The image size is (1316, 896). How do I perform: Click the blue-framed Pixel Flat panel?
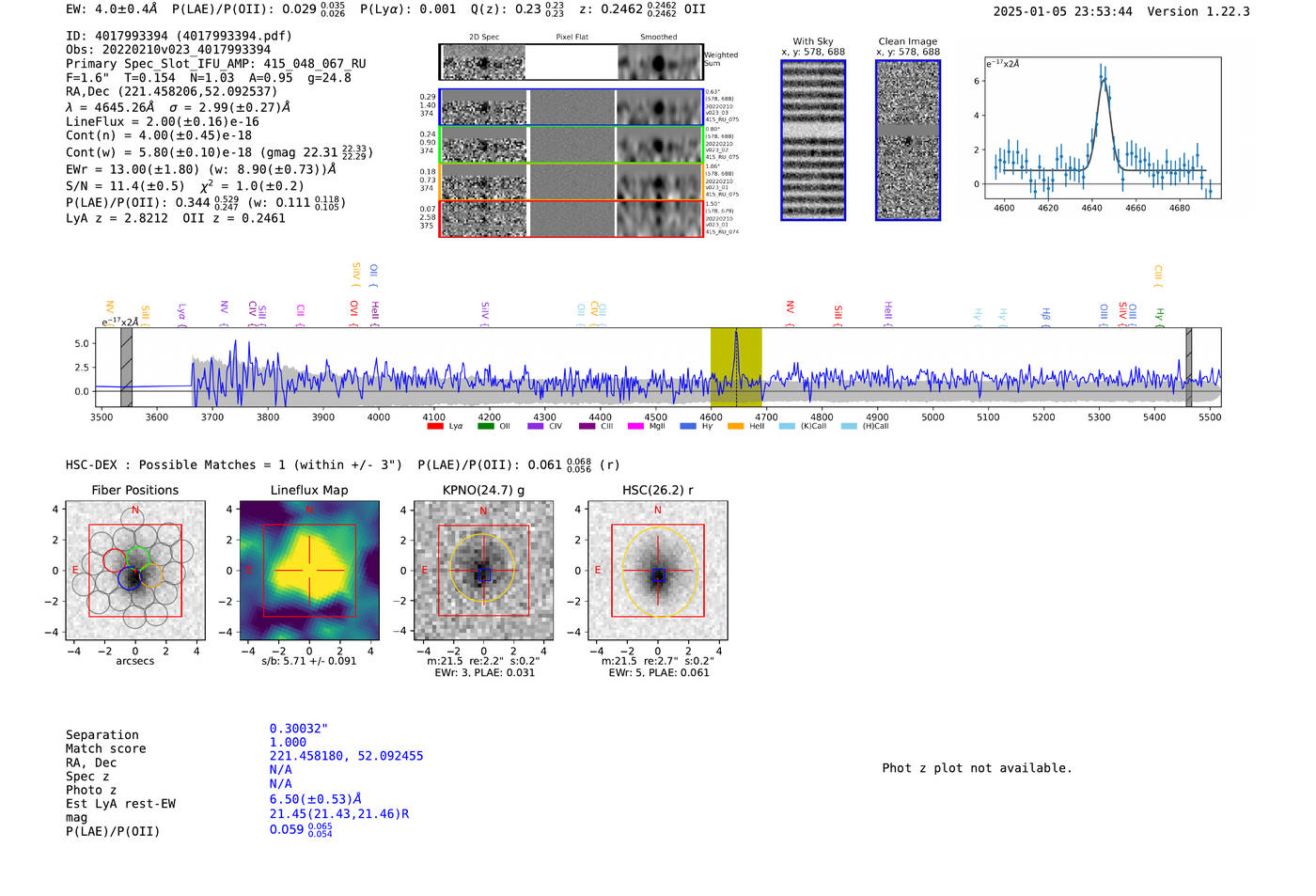pos(572,107)
